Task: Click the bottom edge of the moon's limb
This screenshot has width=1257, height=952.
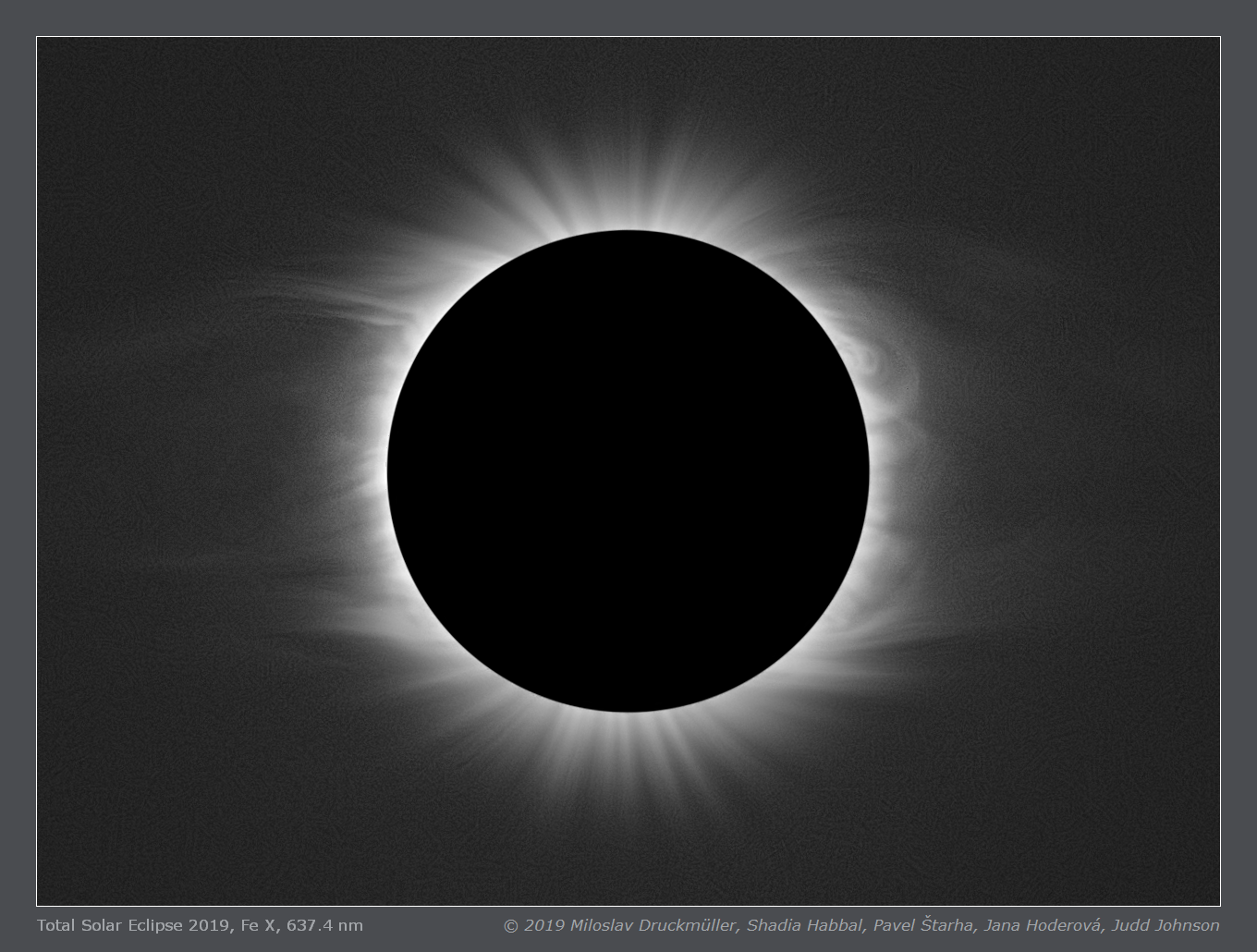Action: pyautogui.click(x=628, y=711)
